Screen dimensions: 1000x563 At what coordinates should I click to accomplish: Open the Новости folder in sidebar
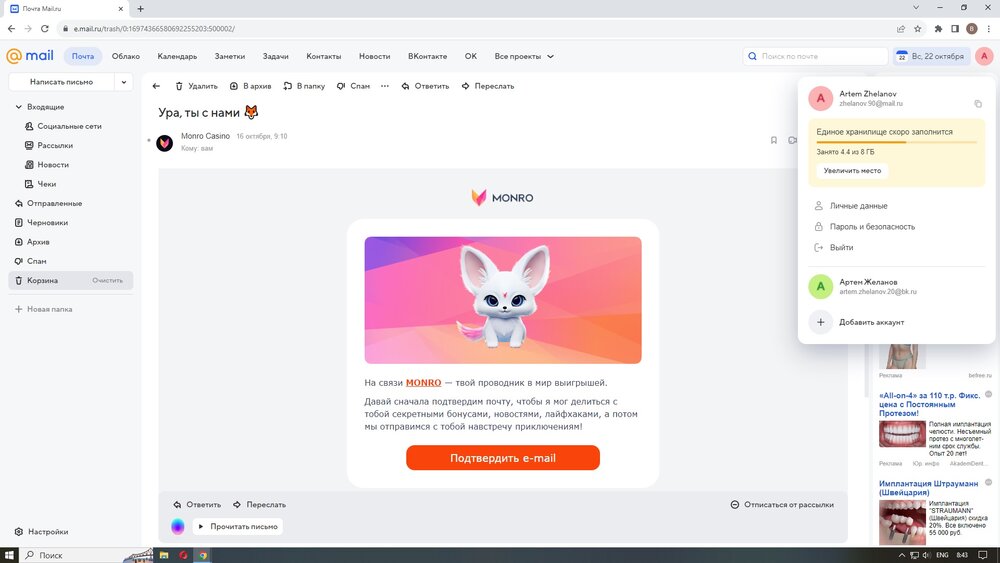pyautogui.click(x=53, y=165)
